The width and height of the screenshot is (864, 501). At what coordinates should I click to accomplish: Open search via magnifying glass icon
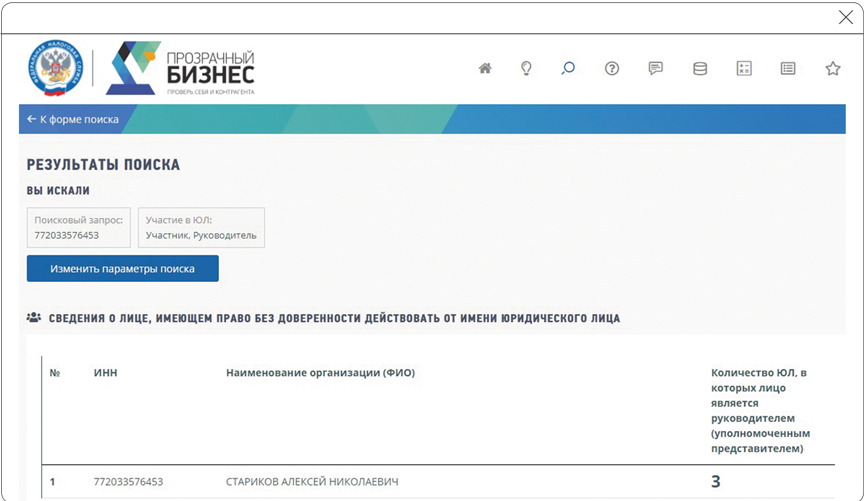pyautogui.click(x=568, y=69)
